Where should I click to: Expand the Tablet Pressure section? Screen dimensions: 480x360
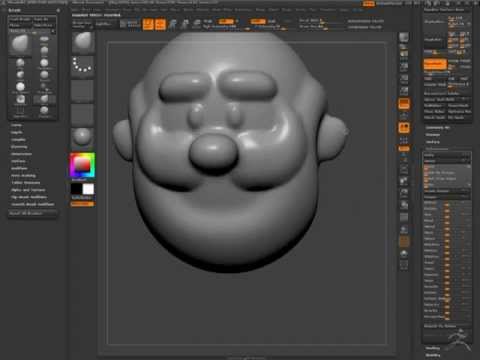tap(26, 183)
